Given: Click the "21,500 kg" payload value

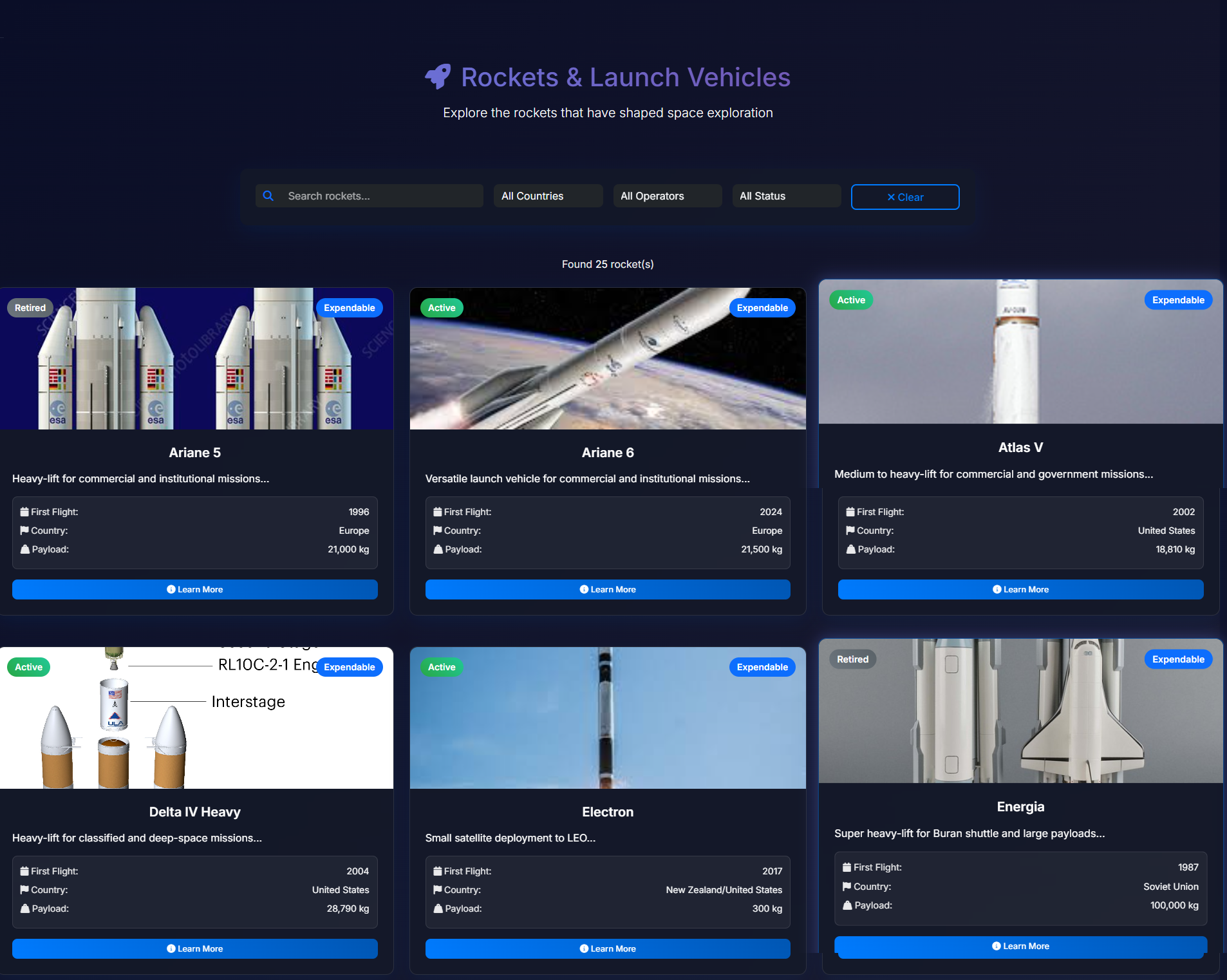Looking at the screenshot, I should [762, 549].
